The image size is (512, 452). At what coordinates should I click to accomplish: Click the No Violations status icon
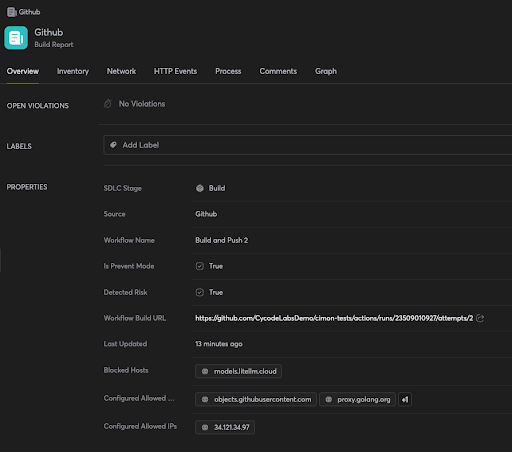tap(107, 104)
